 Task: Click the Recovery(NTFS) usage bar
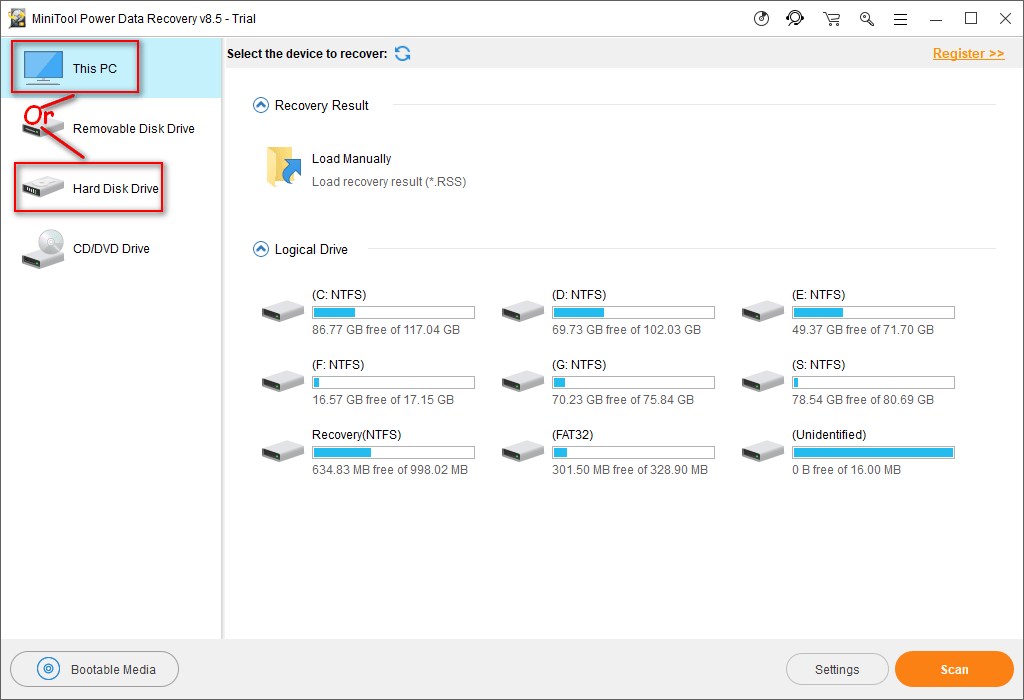pyautogui.click(x=393, y=453)
